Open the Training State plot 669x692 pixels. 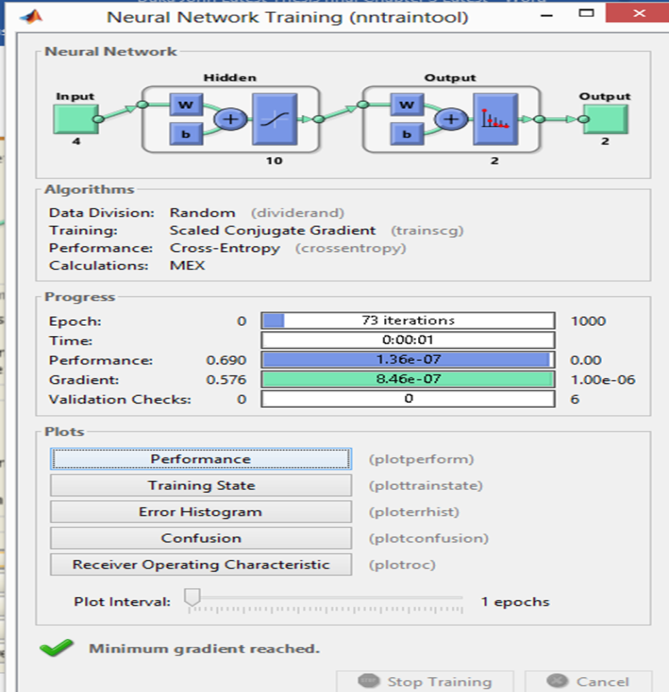point(201,485)
